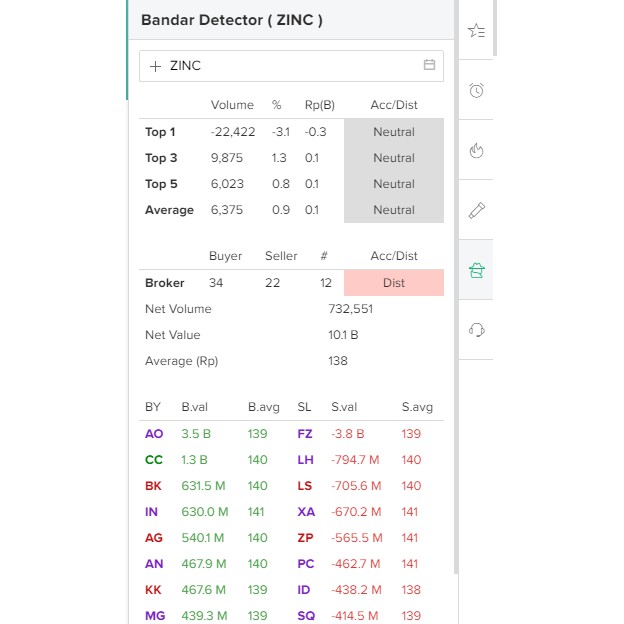Select seller broker code PC
Viewport: 624px width, 624px height.
[x=306, y=564]
